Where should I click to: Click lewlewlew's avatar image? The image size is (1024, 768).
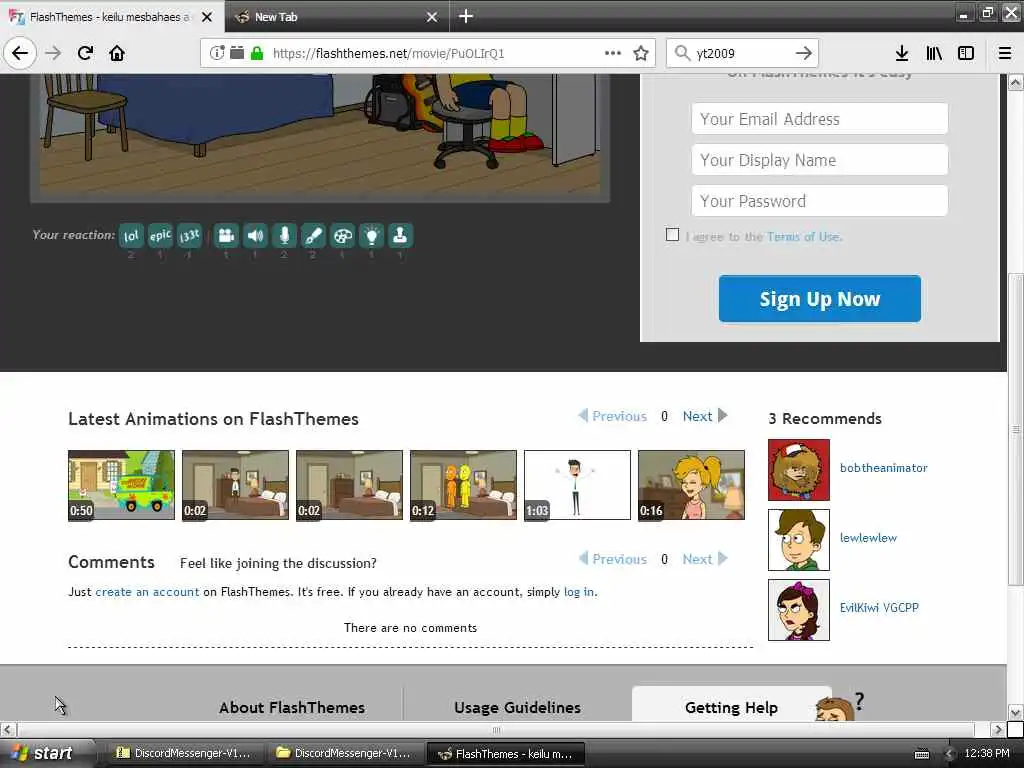(x=799, y=539)
